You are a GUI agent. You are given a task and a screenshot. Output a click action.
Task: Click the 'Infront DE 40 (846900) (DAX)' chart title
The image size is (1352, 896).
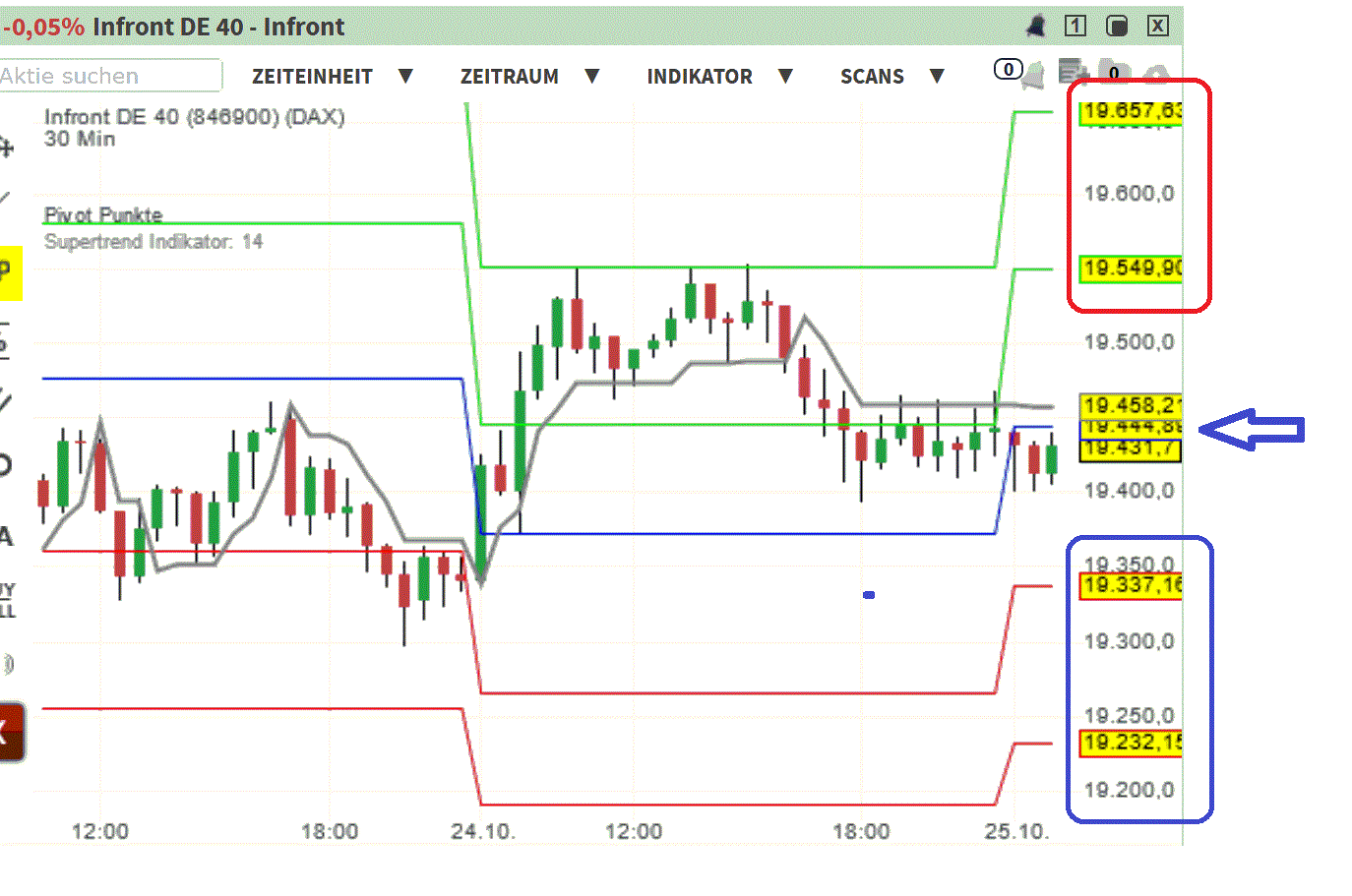coord(195,117)
